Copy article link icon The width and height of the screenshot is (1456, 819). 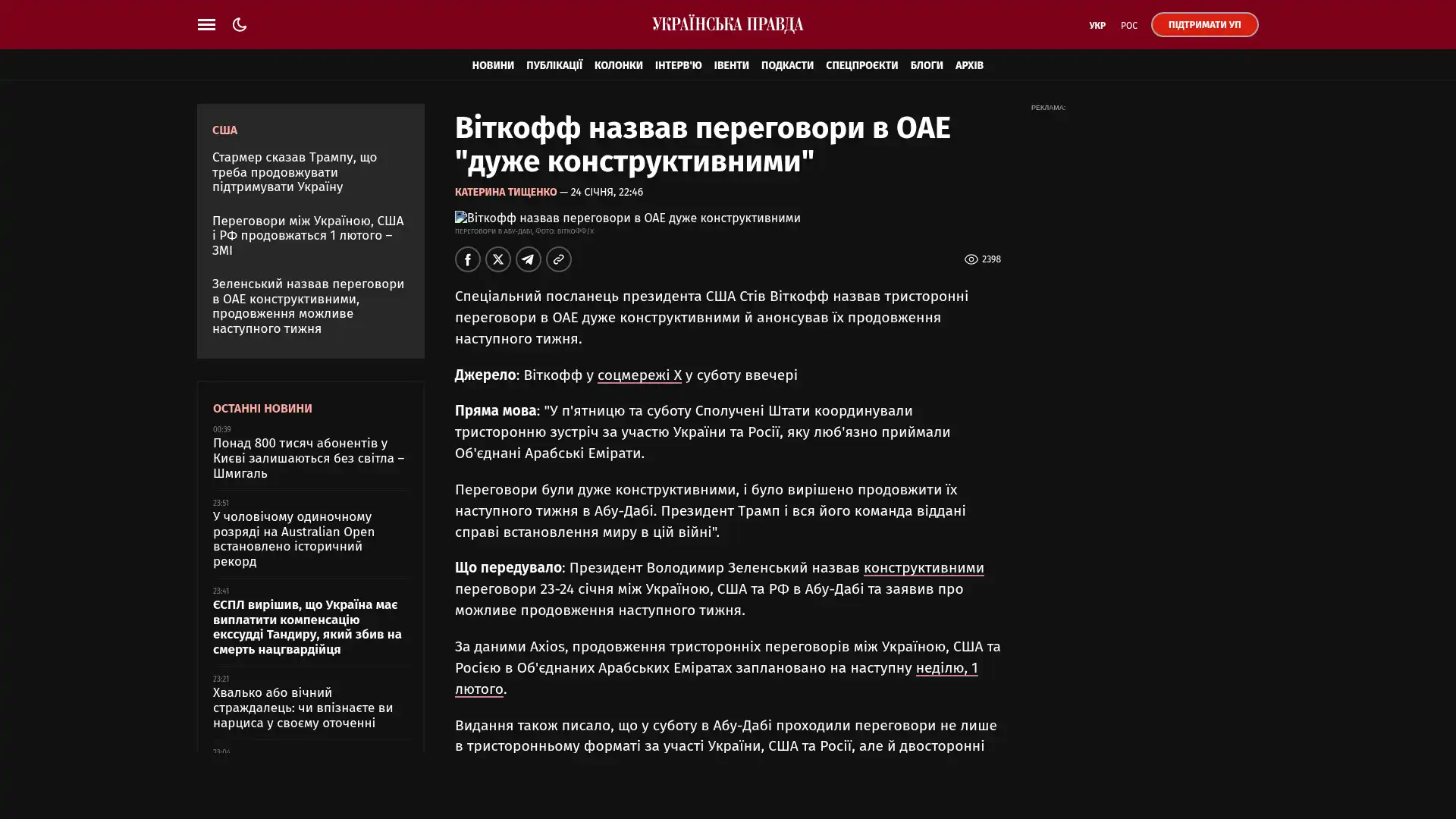pos(559,259)
